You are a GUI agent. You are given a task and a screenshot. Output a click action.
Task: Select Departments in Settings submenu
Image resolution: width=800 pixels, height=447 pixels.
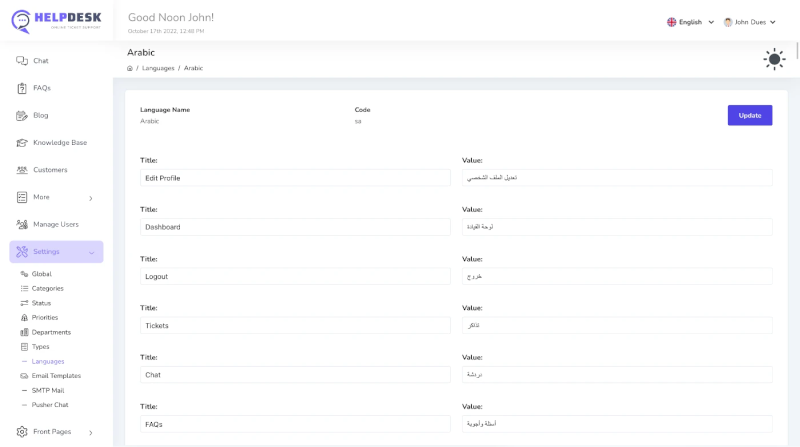point(51,332)
